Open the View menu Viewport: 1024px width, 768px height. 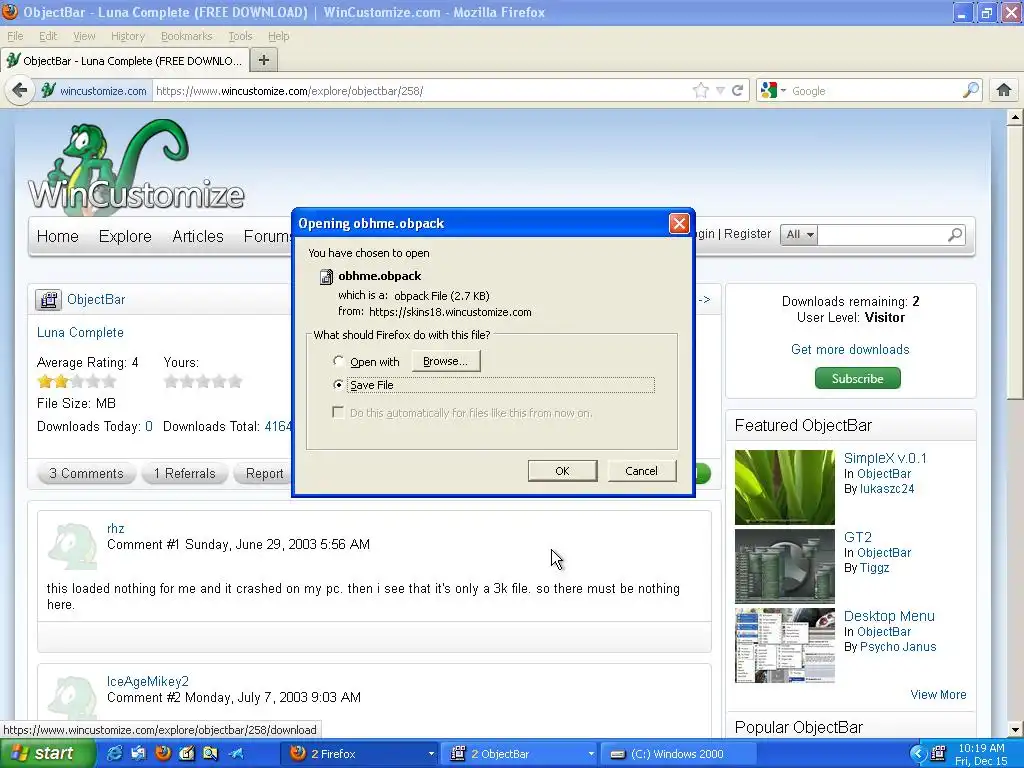point(84,36)
